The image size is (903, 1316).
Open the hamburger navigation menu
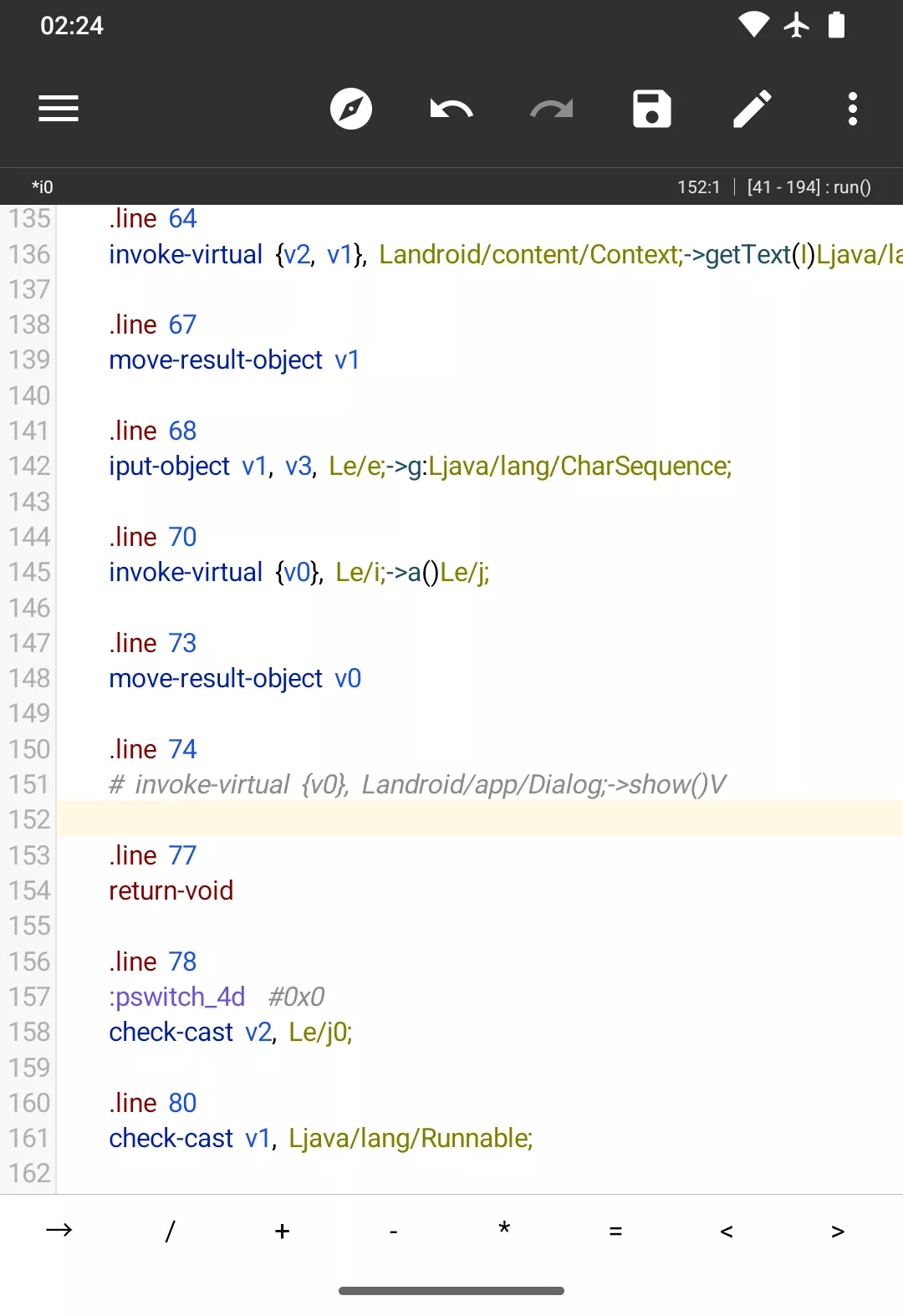pyautogui.click(x=59, y=109)
